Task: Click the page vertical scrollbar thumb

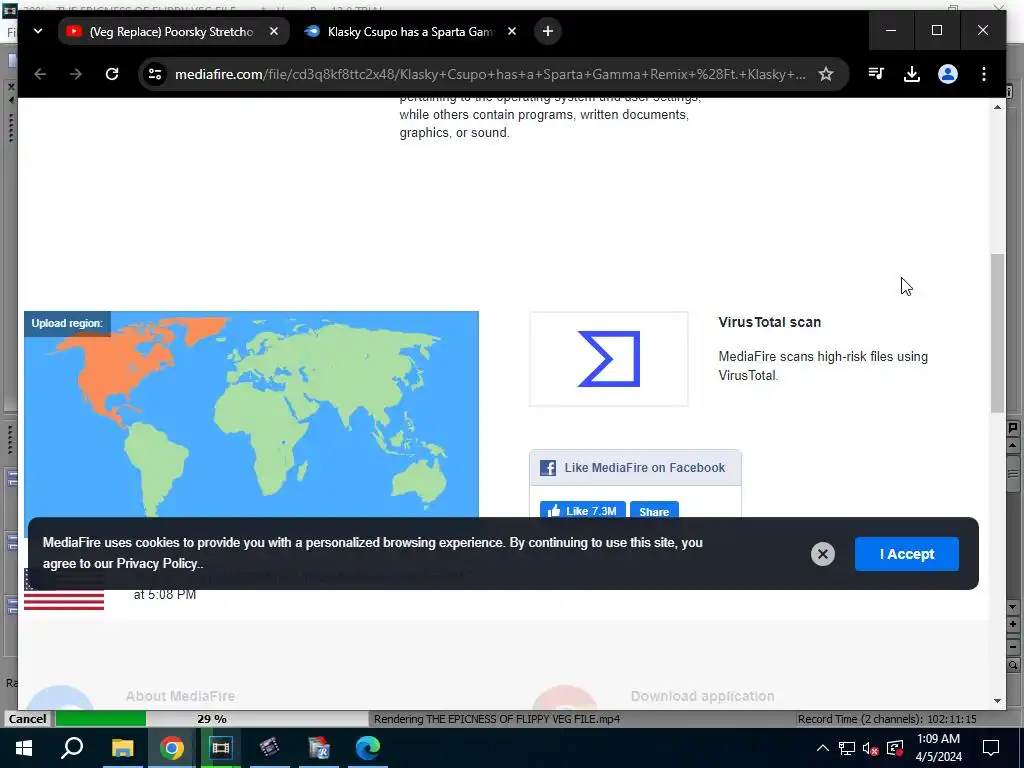Action: (x=997, y=333)
